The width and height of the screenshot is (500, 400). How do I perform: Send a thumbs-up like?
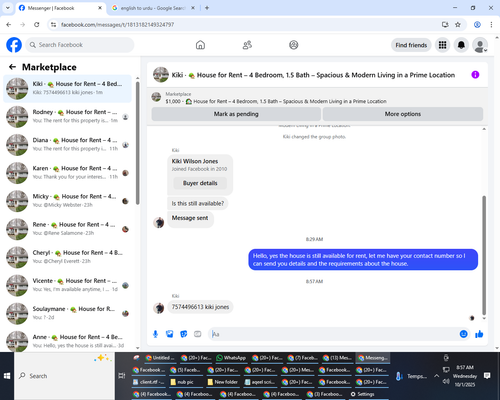(479, 334)
